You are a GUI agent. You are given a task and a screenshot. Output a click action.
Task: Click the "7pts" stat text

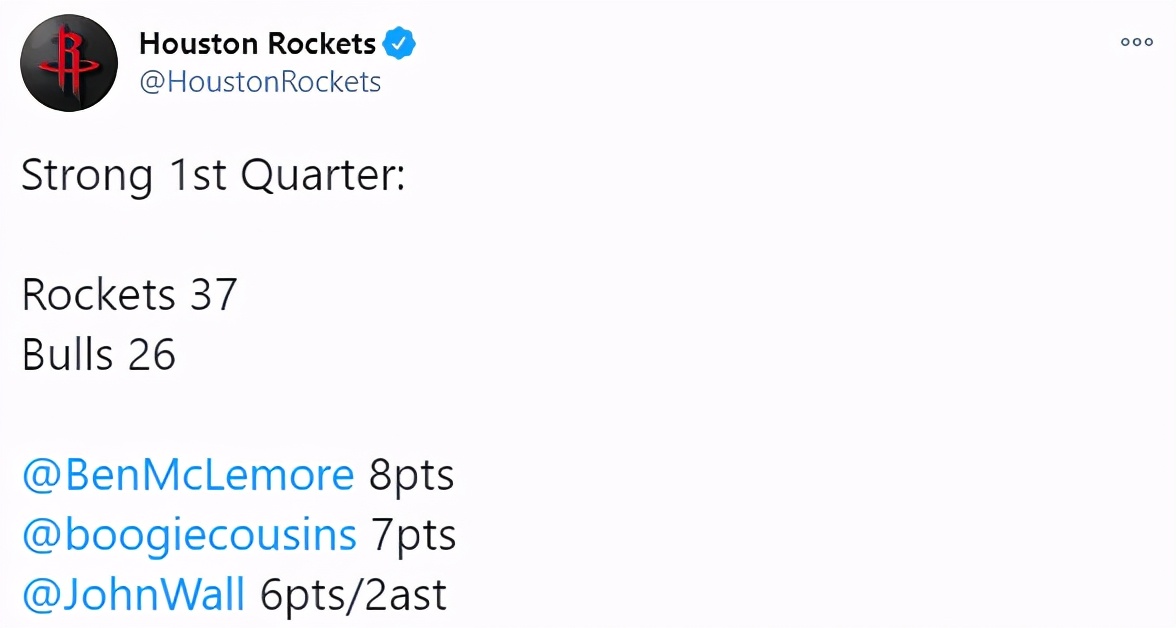click(414, 536)
